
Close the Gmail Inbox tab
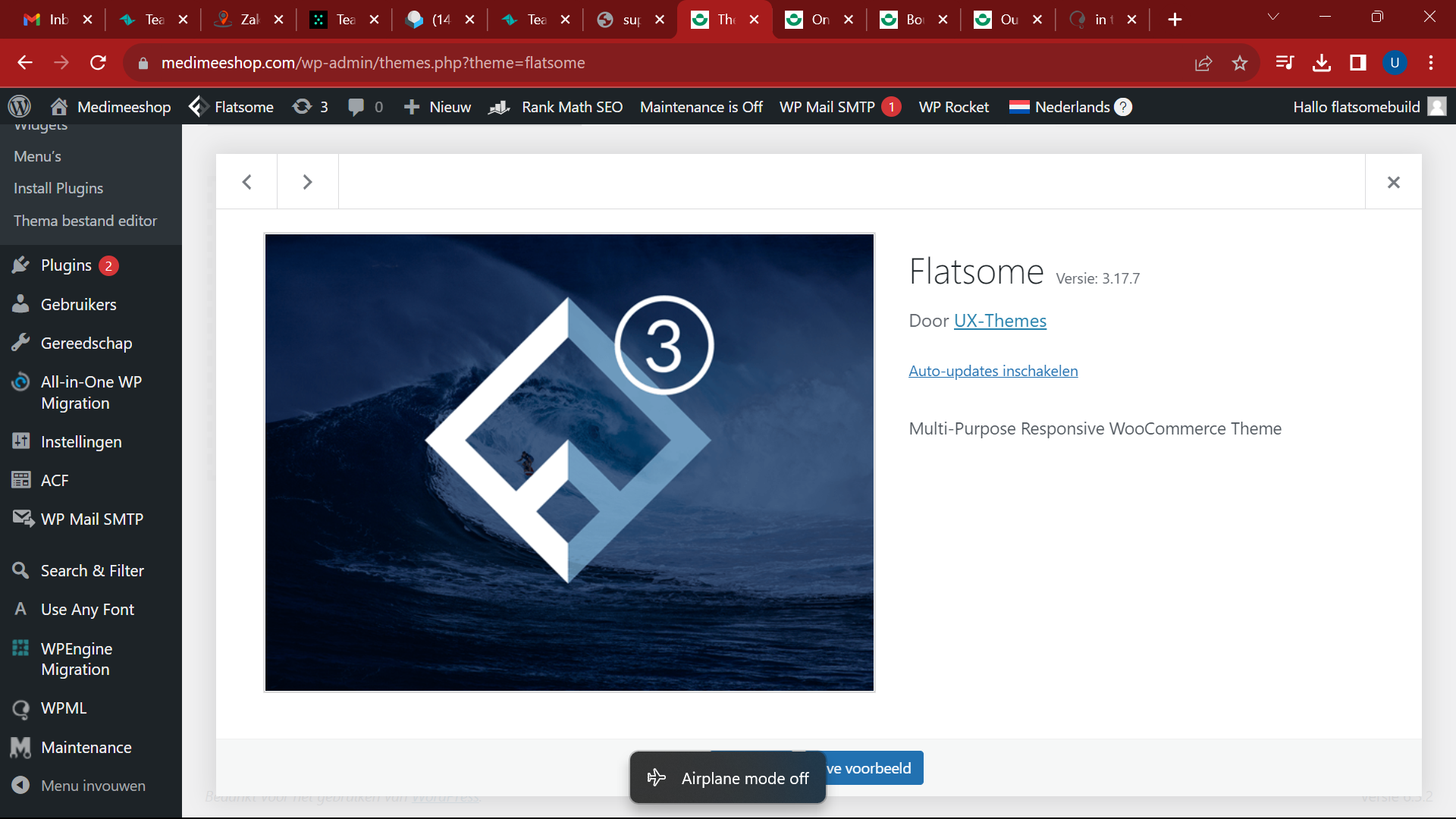(x=87, y=20)
